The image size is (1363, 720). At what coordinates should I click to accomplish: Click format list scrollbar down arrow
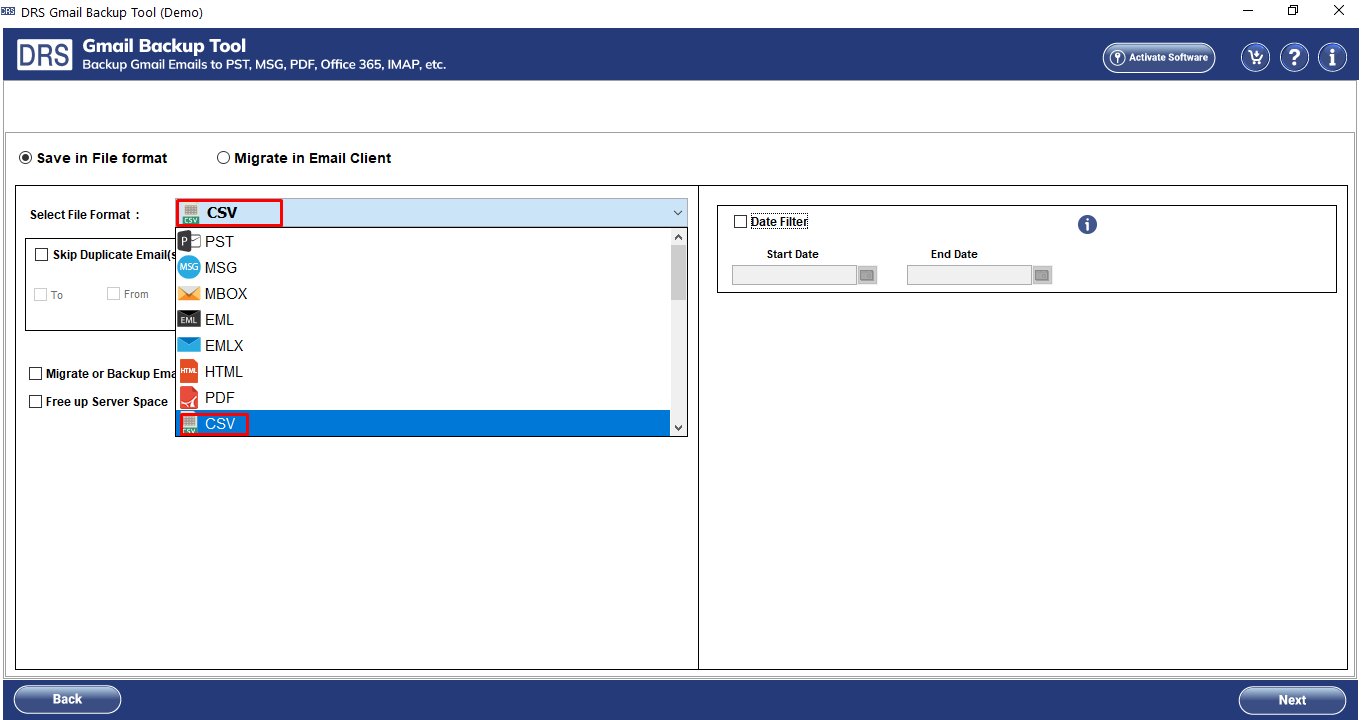(678, 427)
